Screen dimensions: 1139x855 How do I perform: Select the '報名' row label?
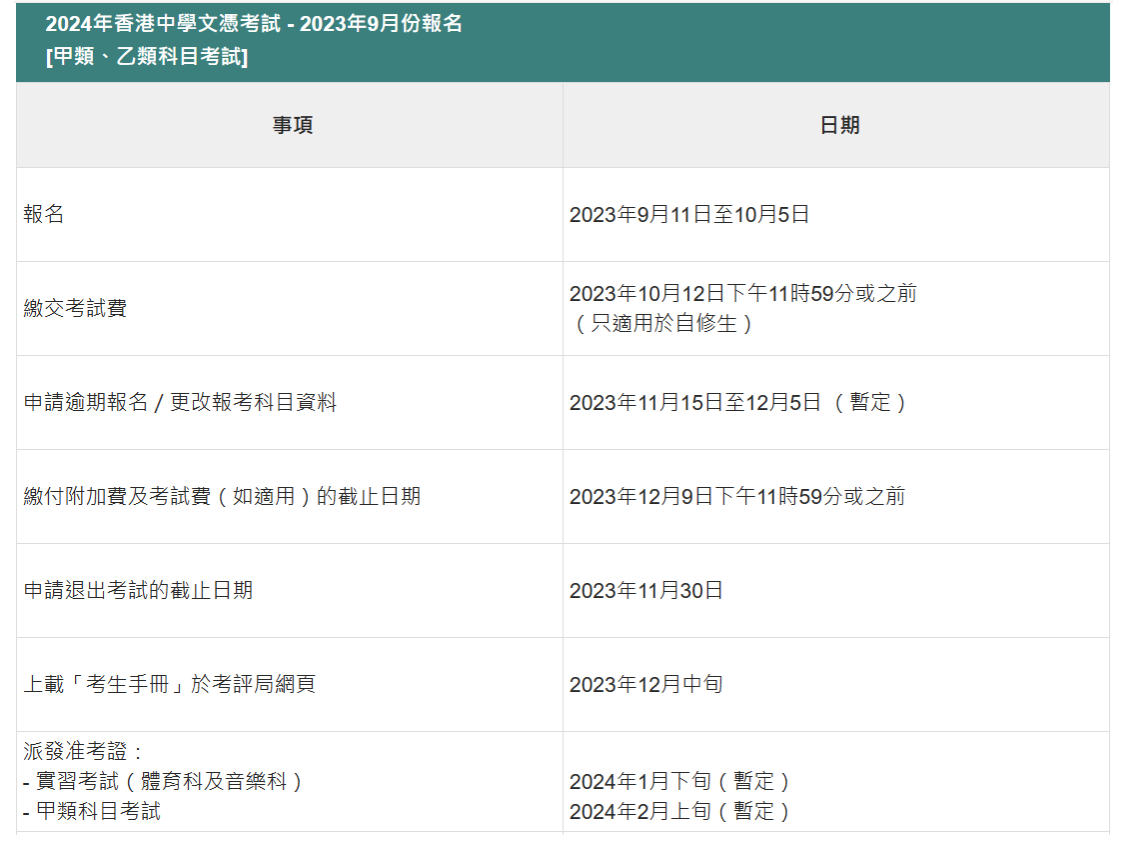pos(44,214)
